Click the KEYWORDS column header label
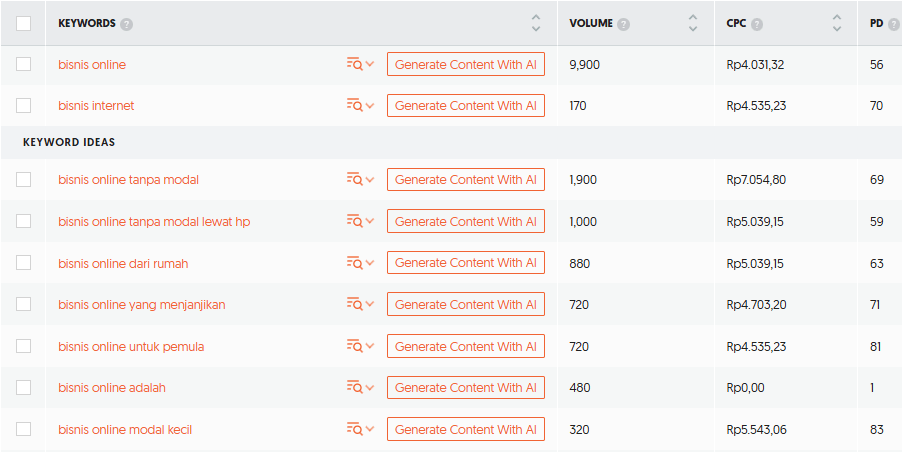Screen dimensions: 902x452 tap(87, 23)
